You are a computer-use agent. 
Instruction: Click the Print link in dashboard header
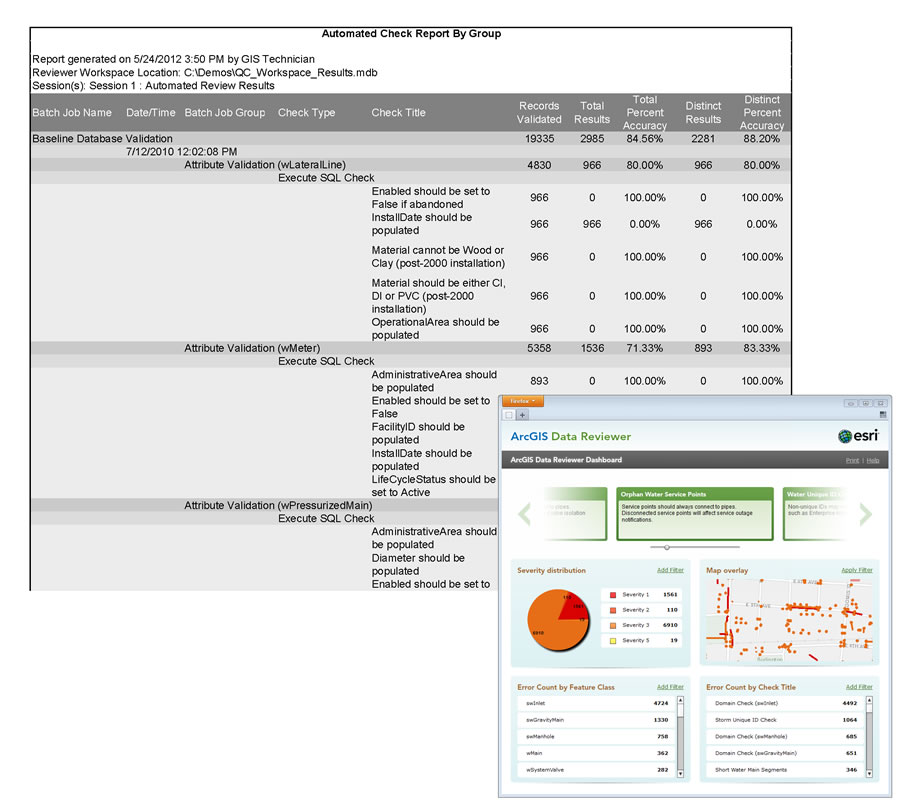coord(852,460)
